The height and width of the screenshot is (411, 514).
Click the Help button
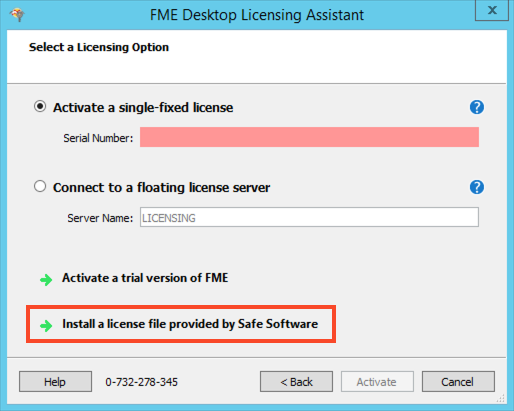[55, 382]
